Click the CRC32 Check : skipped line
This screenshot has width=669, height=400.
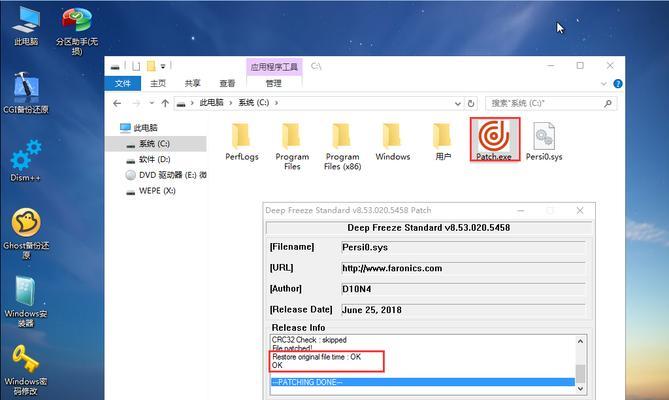309,340
